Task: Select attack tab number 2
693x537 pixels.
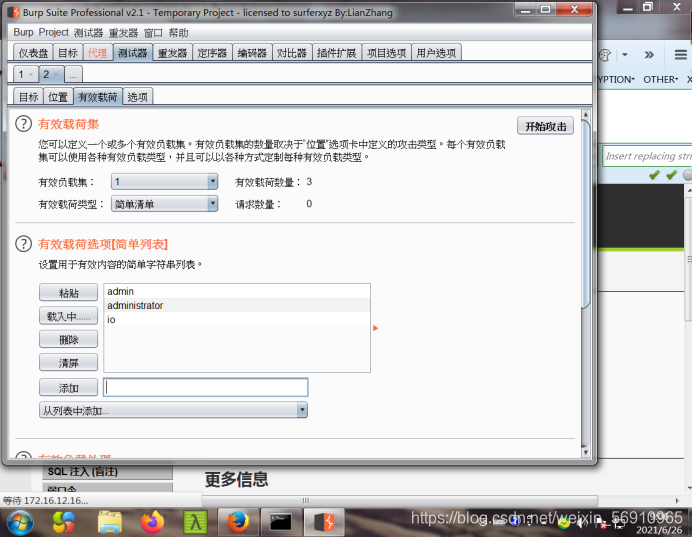Action: point(46,74)
